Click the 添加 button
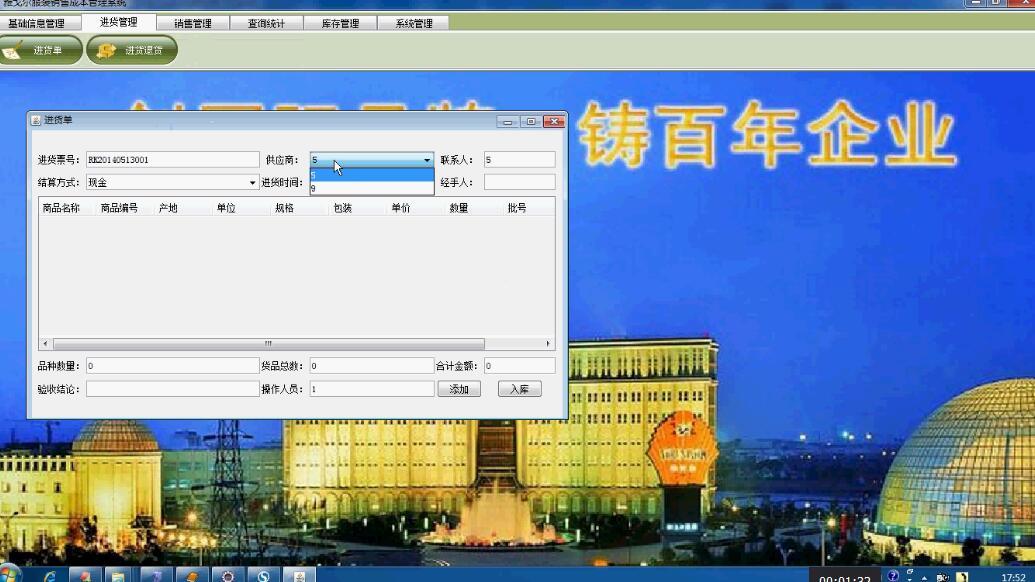Screen dimensions: 1035x582 click(459, 389)
